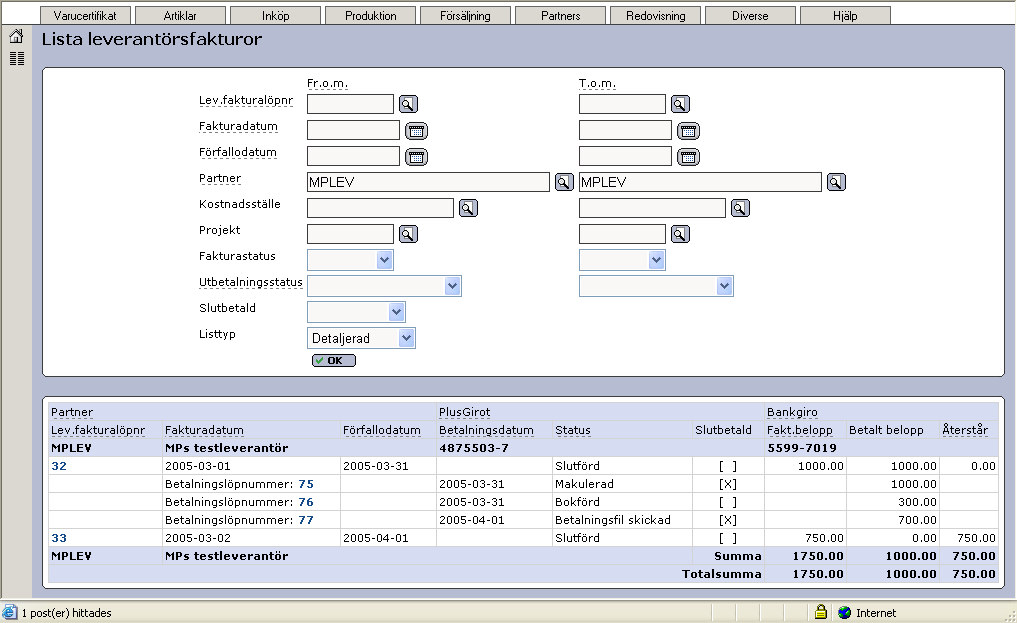The image size is (1017, 623).
Task: Click Bankgiro number 5599-7019
Action: tap(802, 448)
